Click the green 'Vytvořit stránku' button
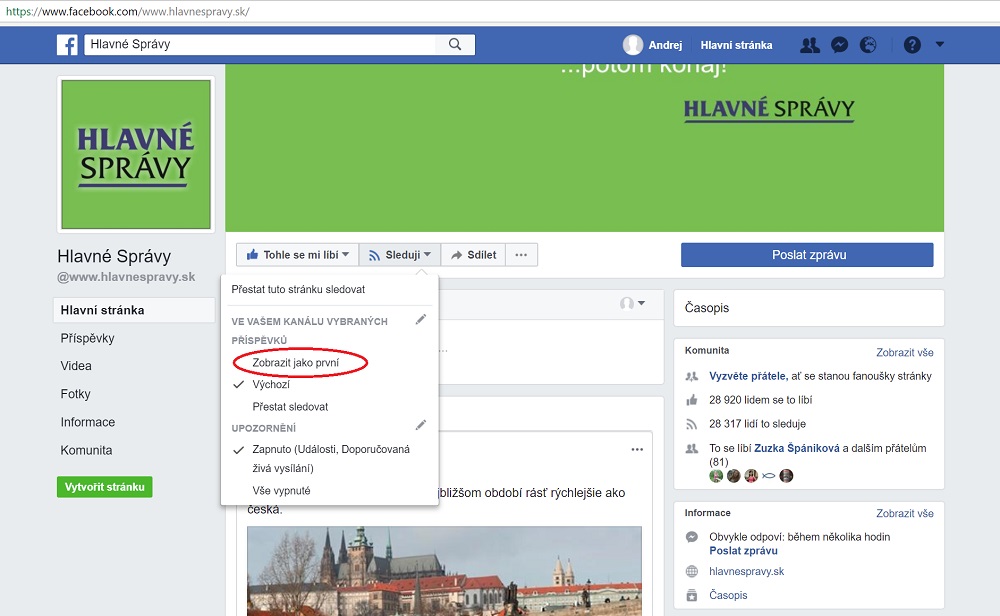 (105, 487)
